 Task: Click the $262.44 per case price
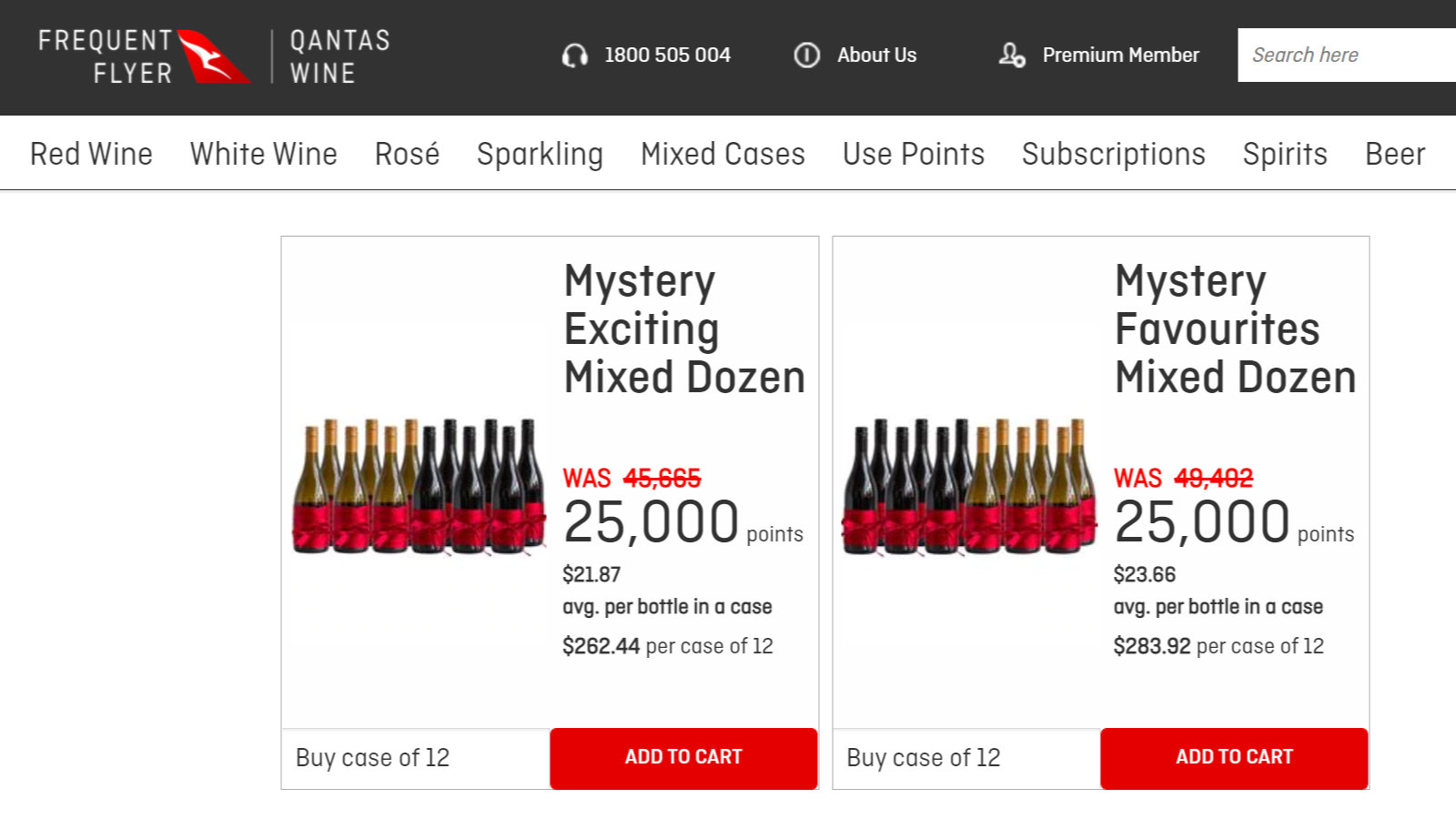(602, 646)
